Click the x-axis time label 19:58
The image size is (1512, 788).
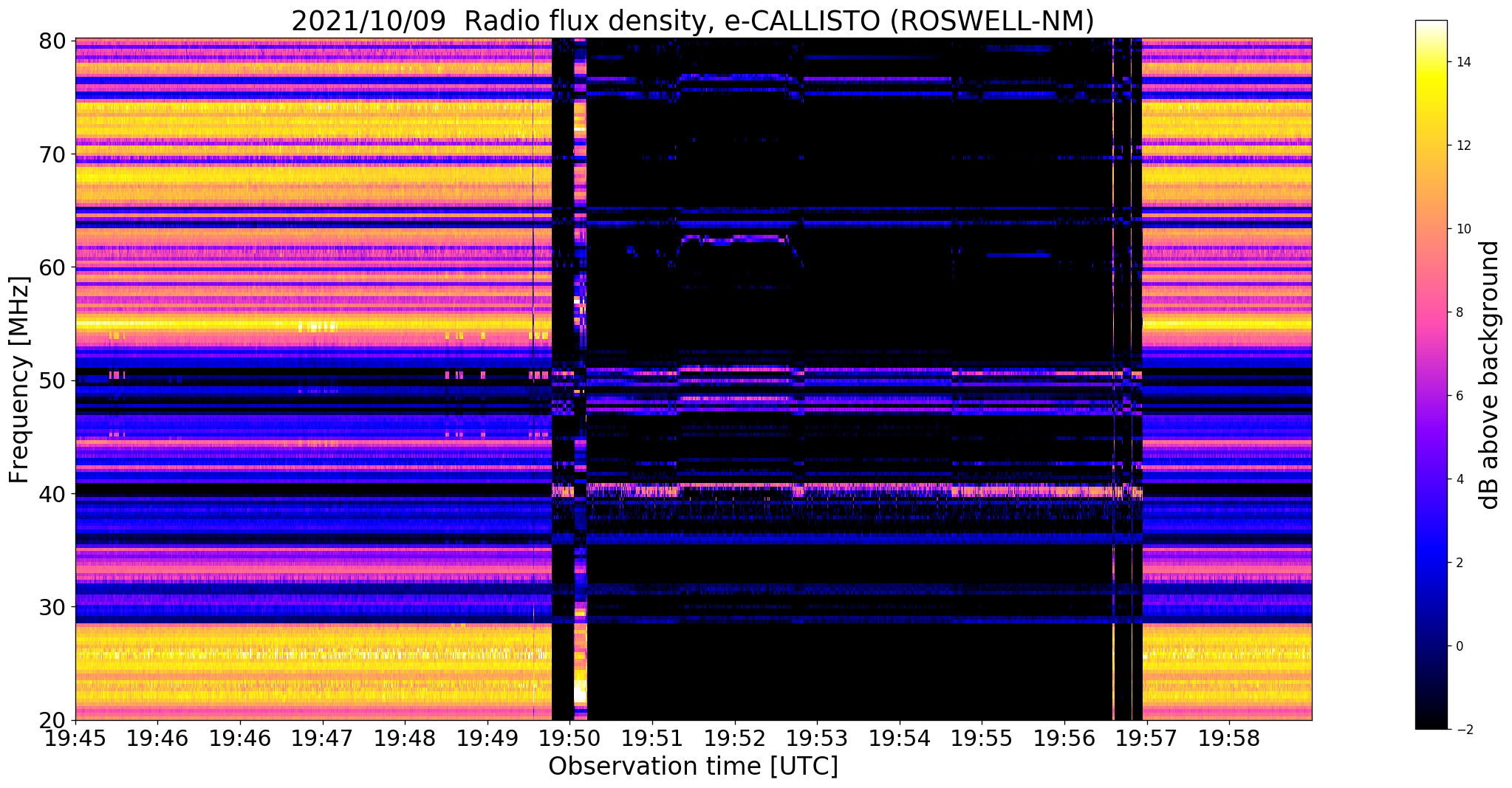[x=1229, y=738]
